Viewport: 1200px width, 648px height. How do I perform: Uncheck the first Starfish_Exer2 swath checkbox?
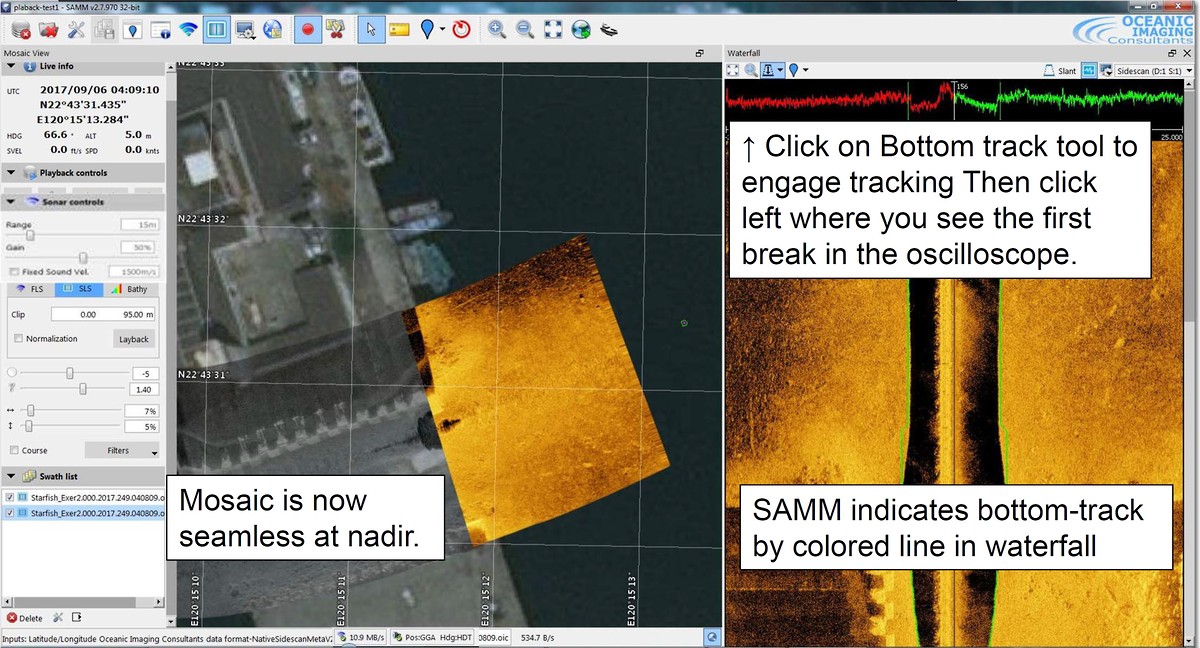[10, 497]
